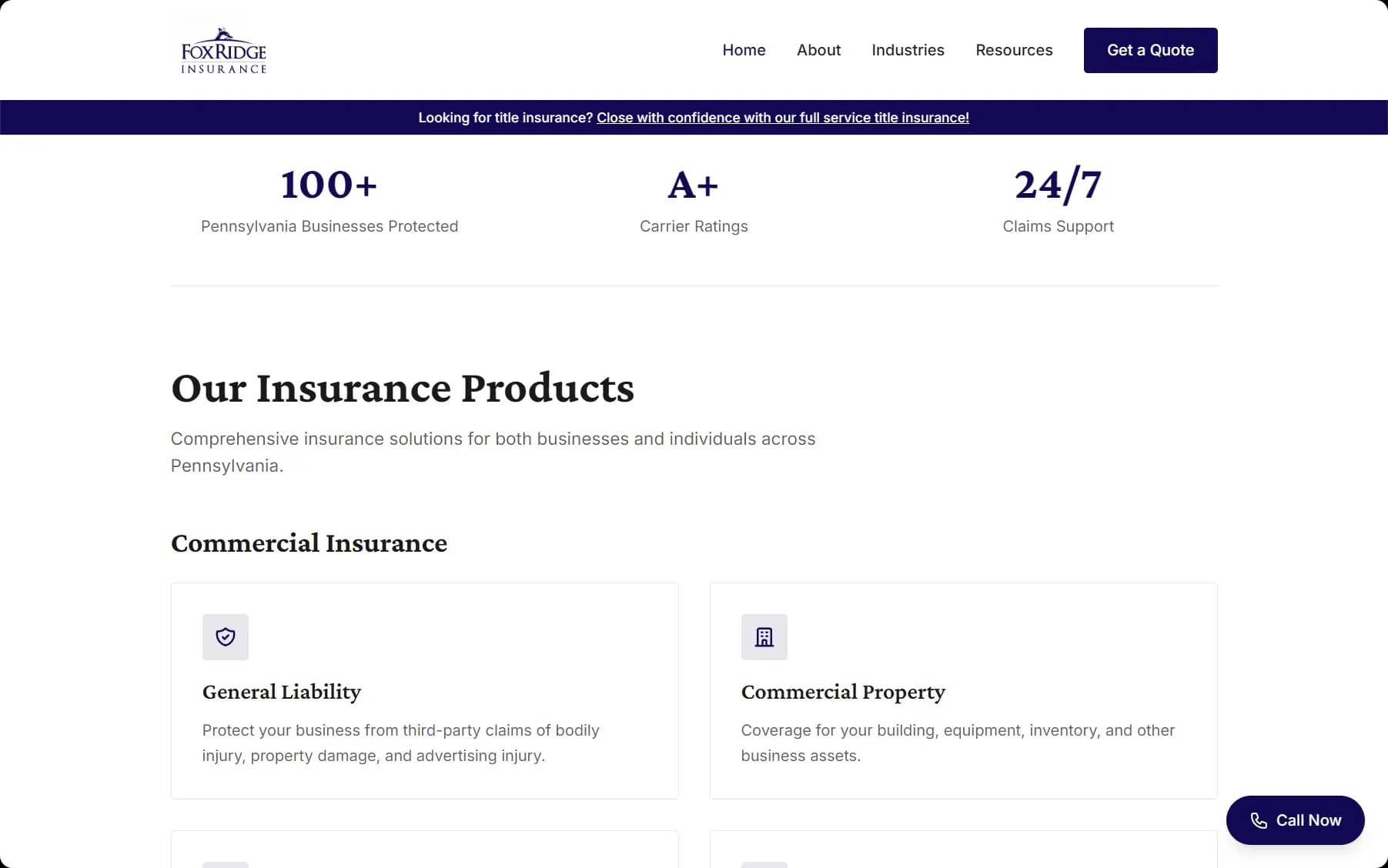Click the FoxRidge Insurance logo

point(222,49)
